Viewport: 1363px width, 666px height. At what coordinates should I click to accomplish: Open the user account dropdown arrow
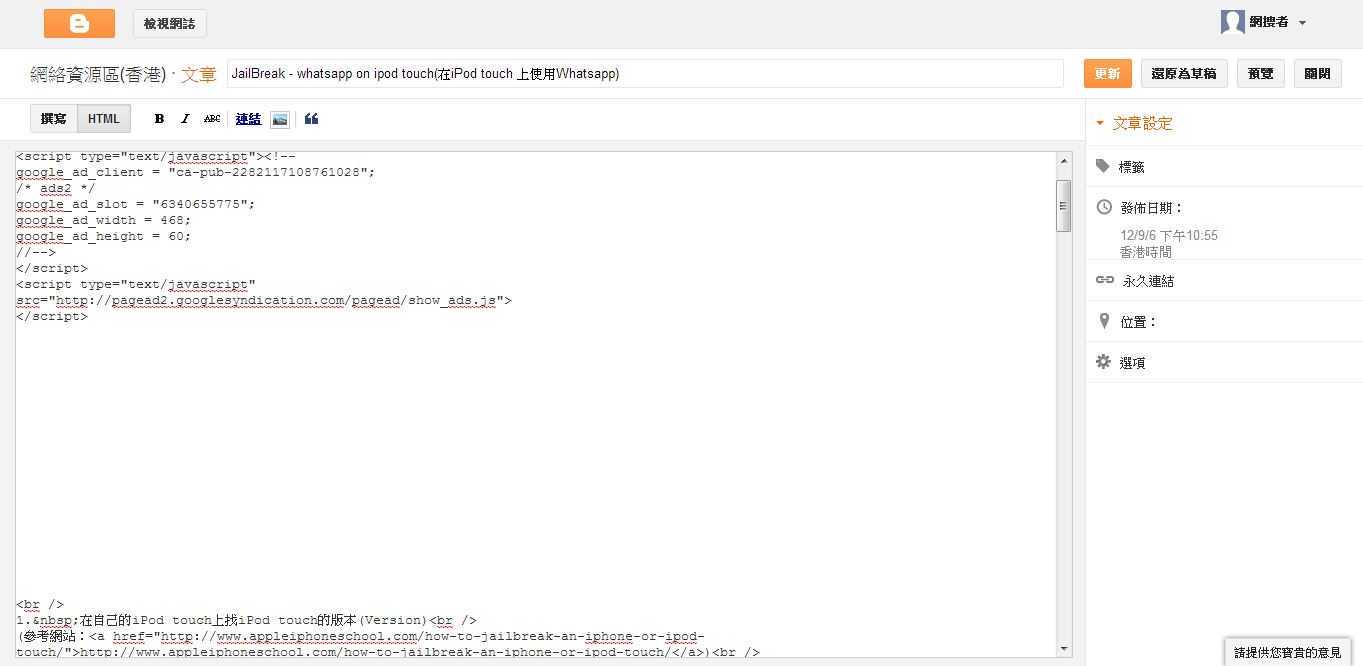click(x=1302, y=23)
